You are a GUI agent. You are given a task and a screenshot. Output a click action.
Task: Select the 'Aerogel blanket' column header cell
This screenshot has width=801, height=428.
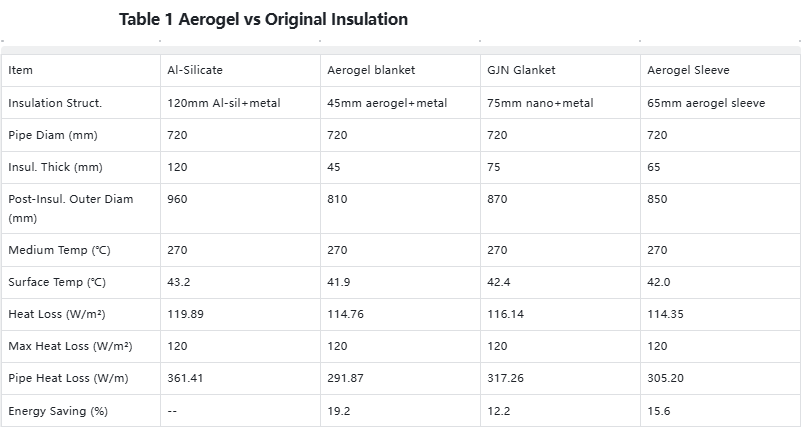[370, 71]
